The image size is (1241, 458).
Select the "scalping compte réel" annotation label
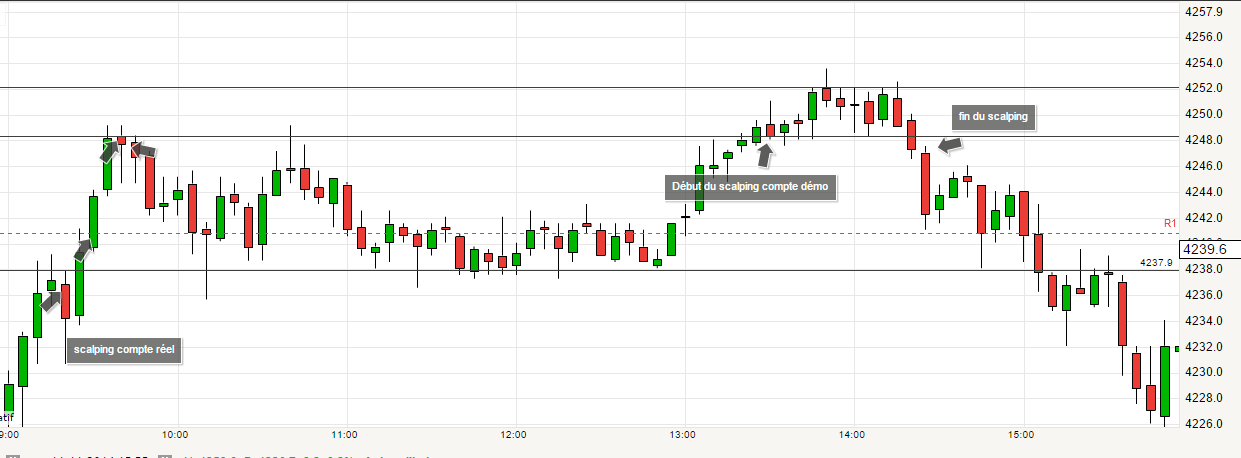point(124,350)
